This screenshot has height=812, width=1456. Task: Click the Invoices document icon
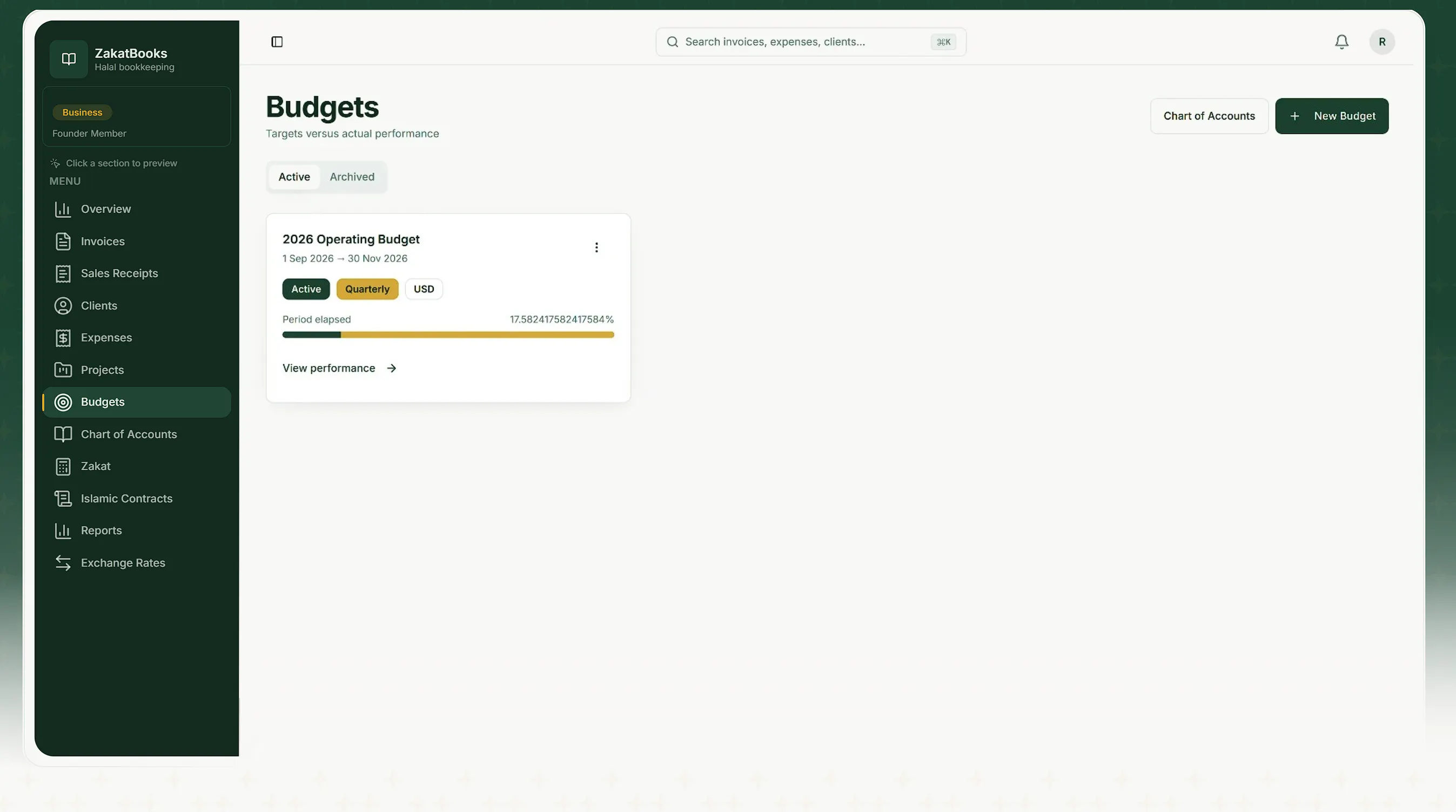(x=63, y=241)
